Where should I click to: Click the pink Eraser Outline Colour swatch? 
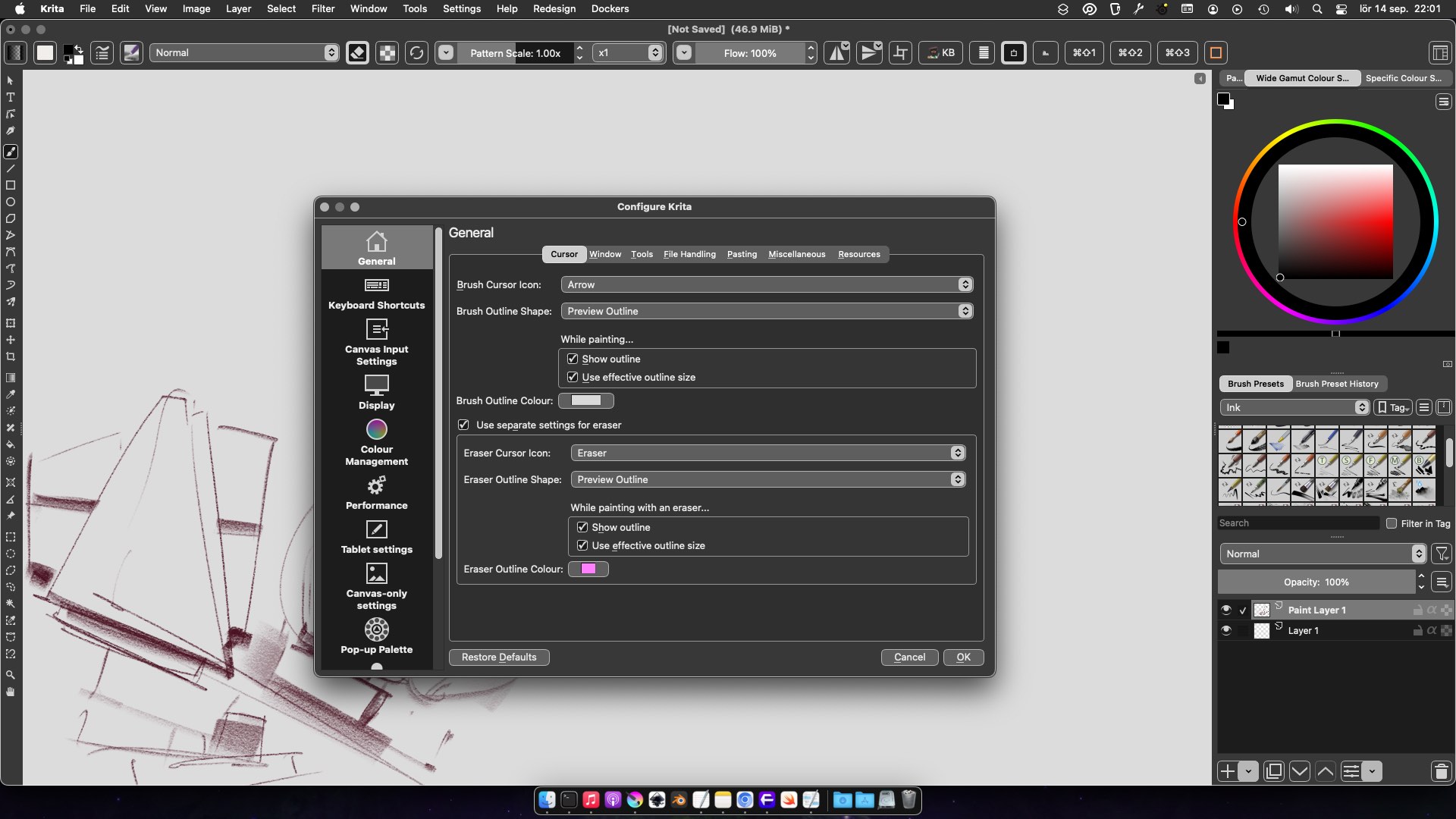pos(588,569)
